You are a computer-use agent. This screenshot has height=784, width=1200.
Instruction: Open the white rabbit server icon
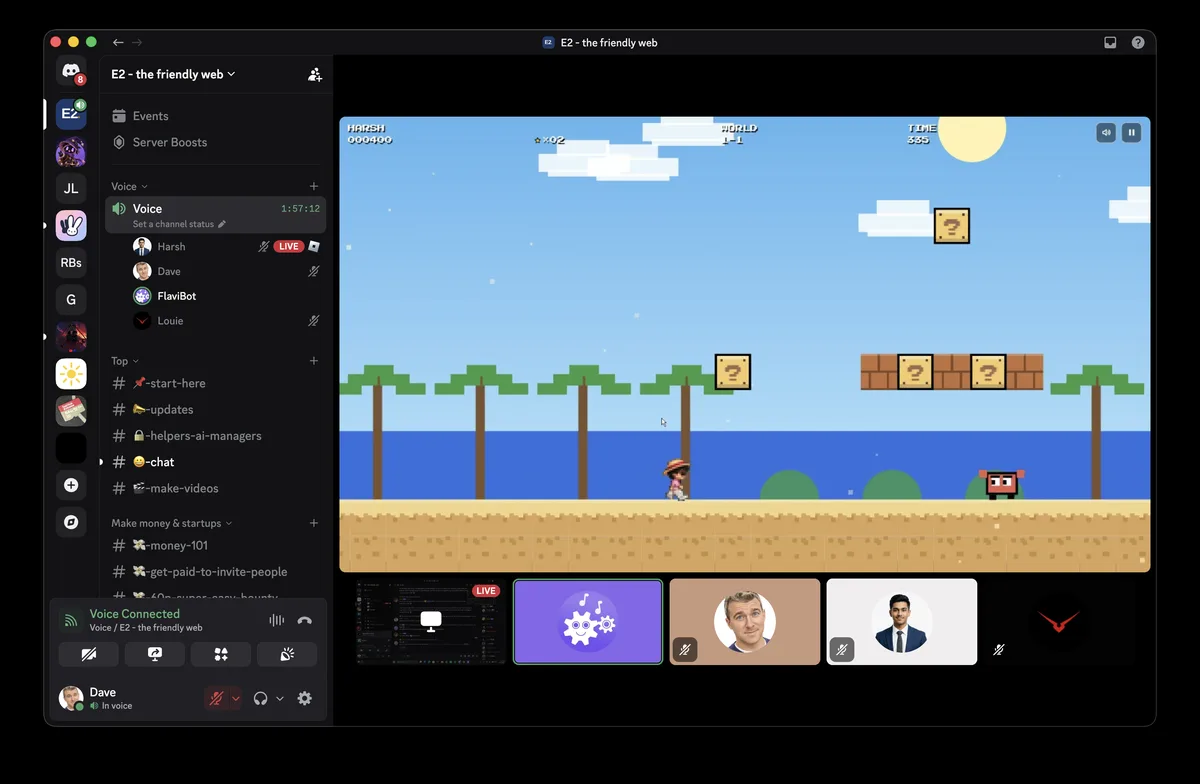point(71,226)
